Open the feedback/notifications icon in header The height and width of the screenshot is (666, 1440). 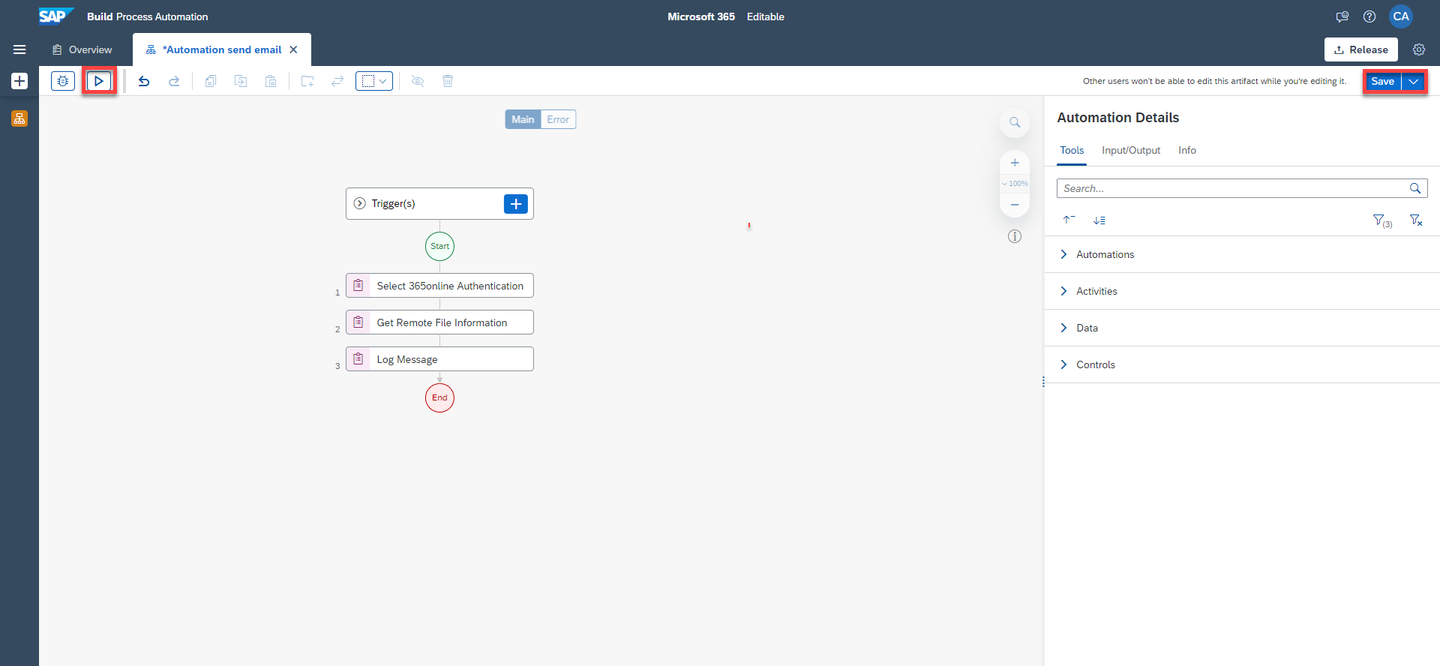coord(1343,16)
